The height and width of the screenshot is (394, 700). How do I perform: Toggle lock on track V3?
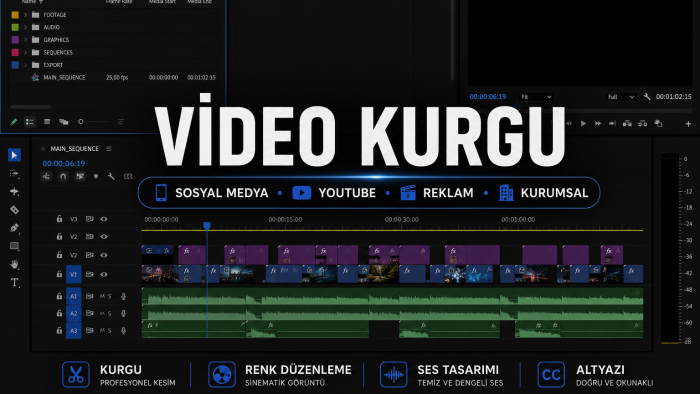click(59, 219)
